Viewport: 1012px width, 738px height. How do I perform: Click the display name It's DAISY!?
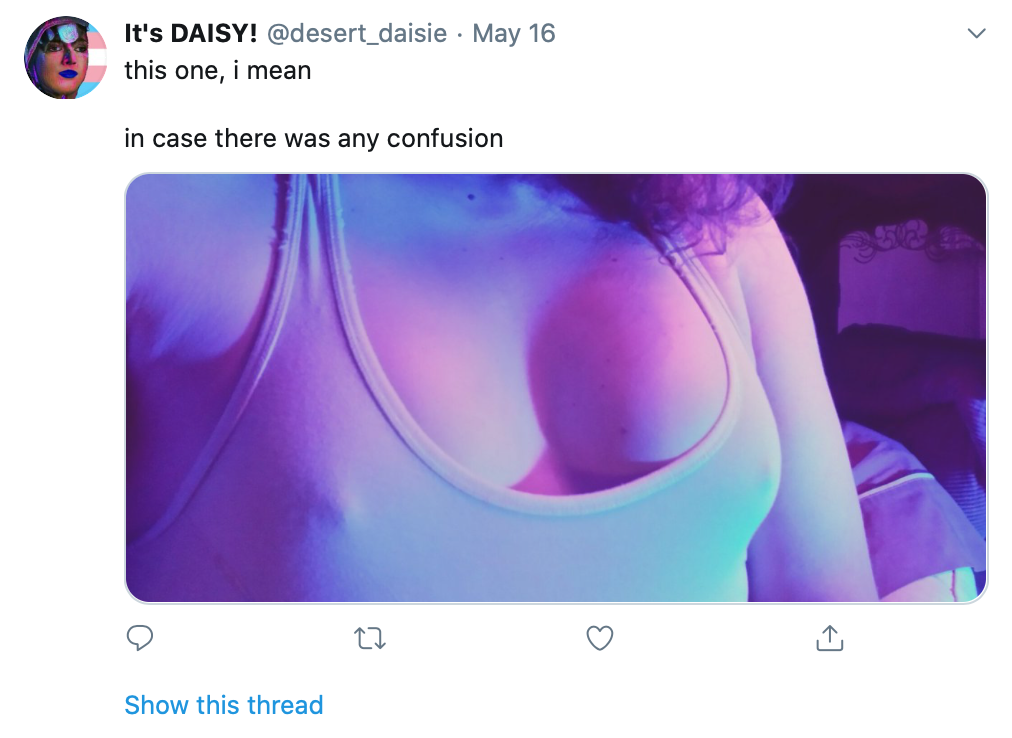click(x=190, y=34)
